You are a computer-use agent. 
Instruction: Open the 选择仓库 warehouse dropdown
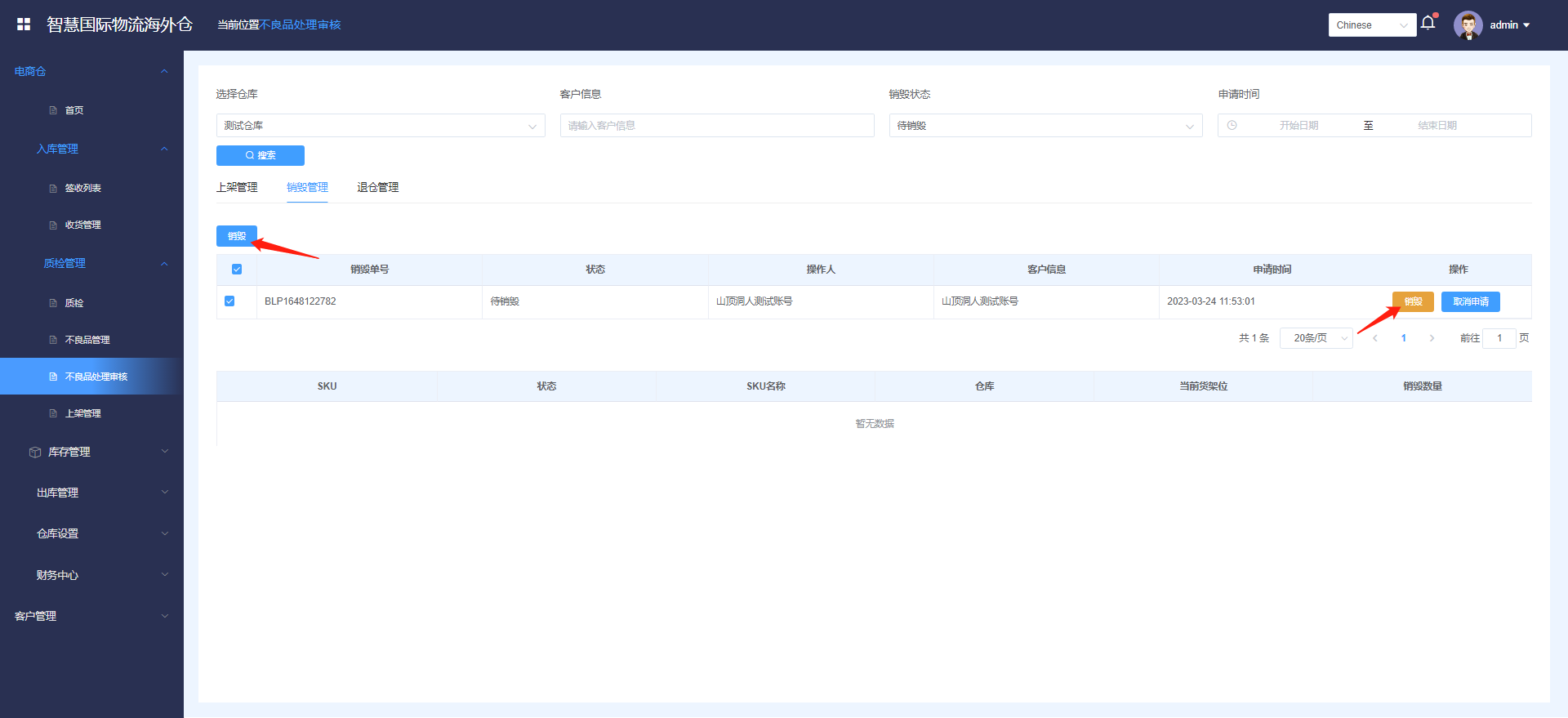pyautogui.click(x=380, y=126)
